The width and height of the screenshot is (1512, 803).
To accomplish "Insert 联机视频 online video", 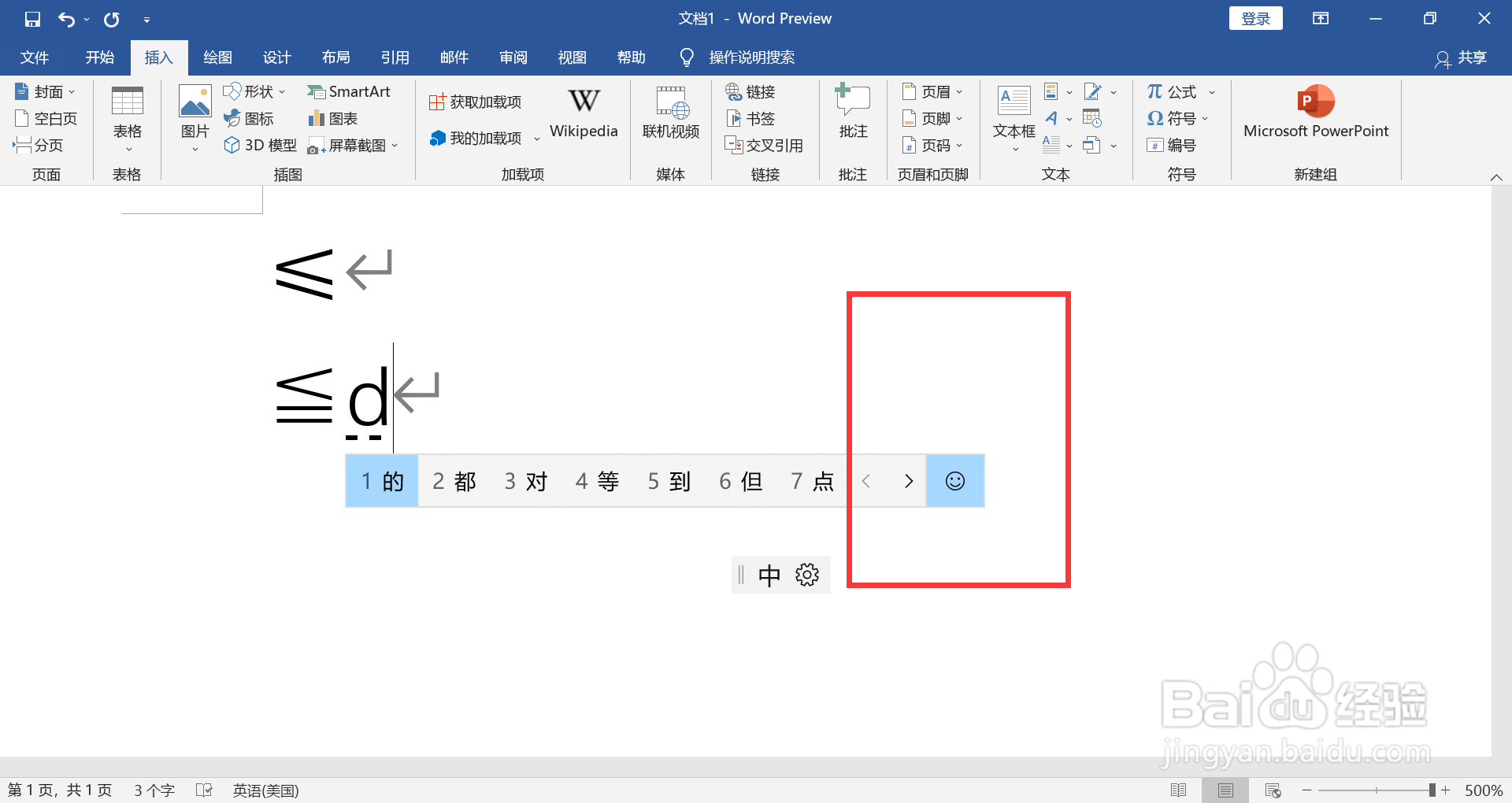I will coord(671,113).
